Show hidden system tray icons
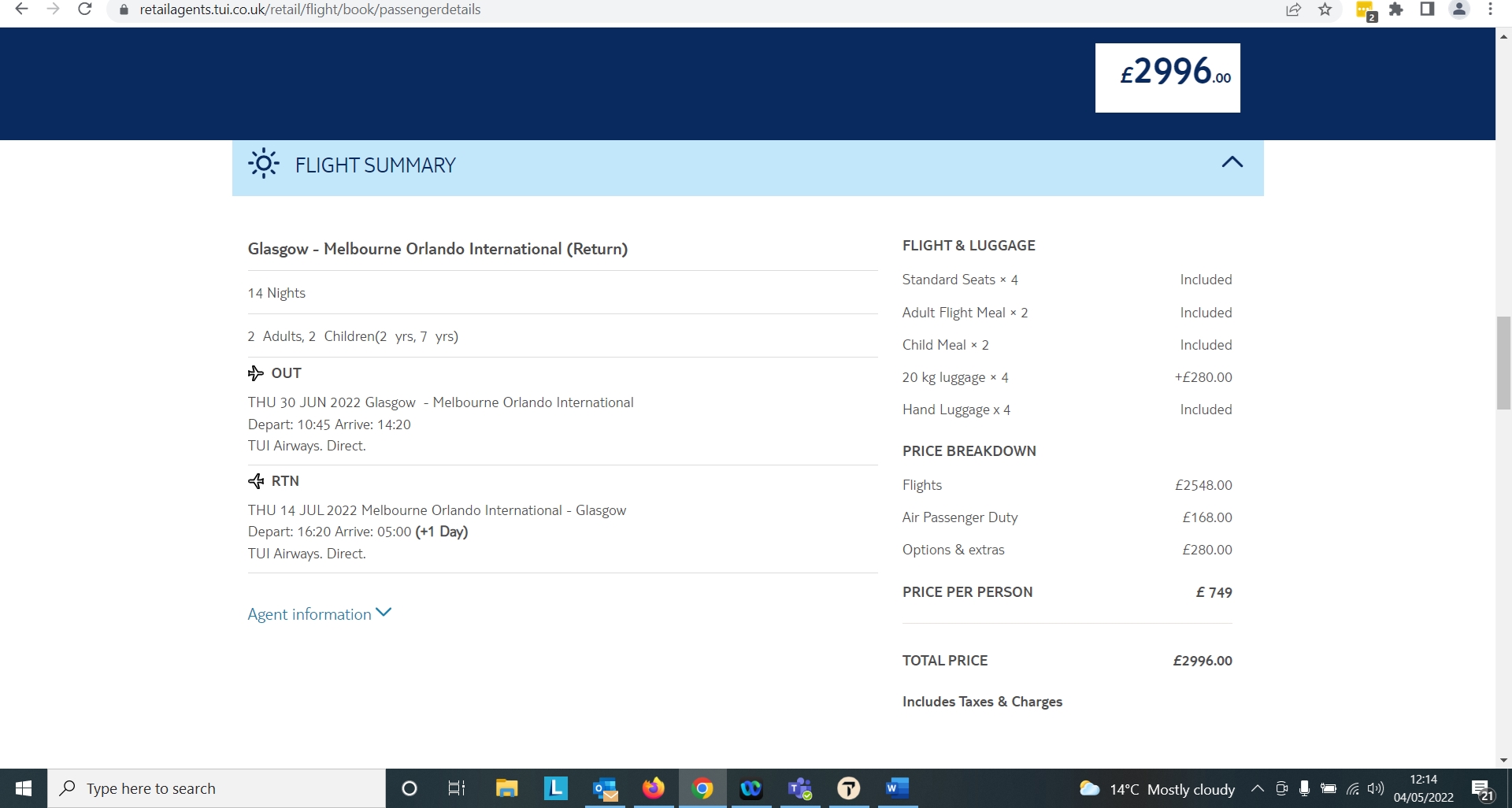Viewport: 1512px width, 808px height. pos(1258,788)
